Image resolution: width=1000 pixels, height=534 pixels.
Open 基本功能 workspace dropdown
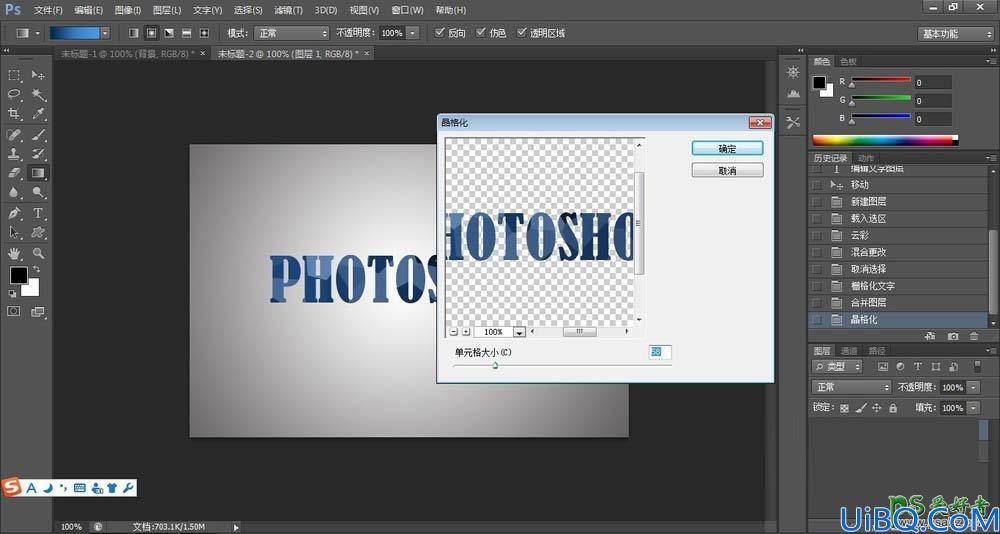tap(955, 34)
